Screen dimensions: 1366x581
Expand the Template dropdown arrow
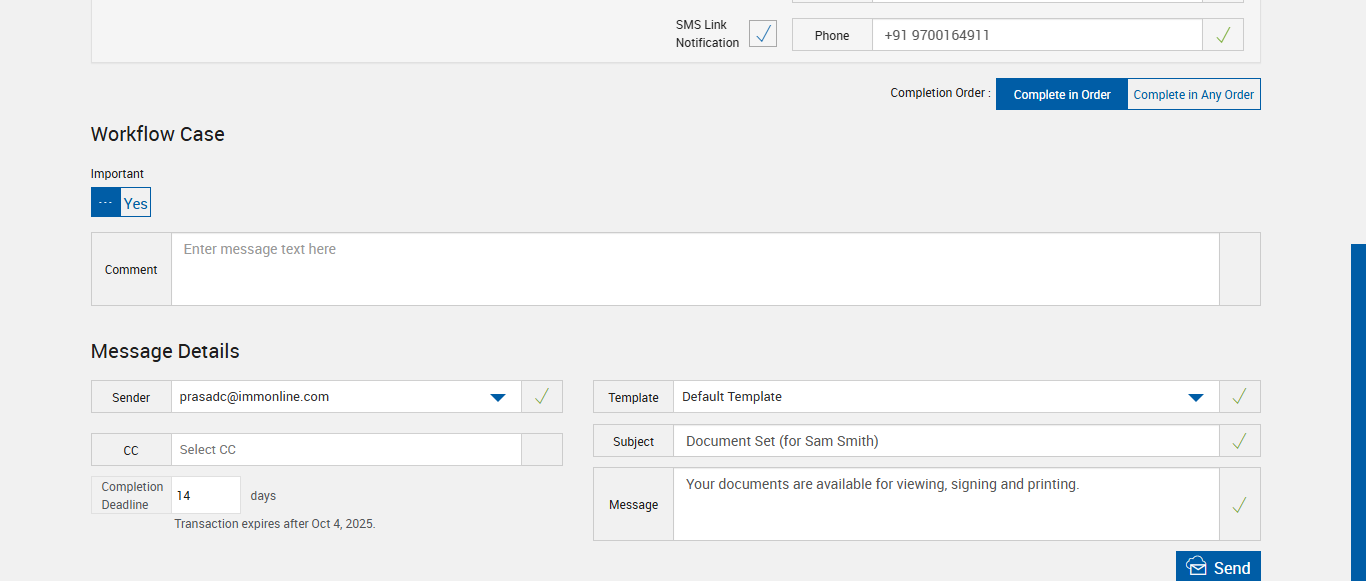(1195, 397)
